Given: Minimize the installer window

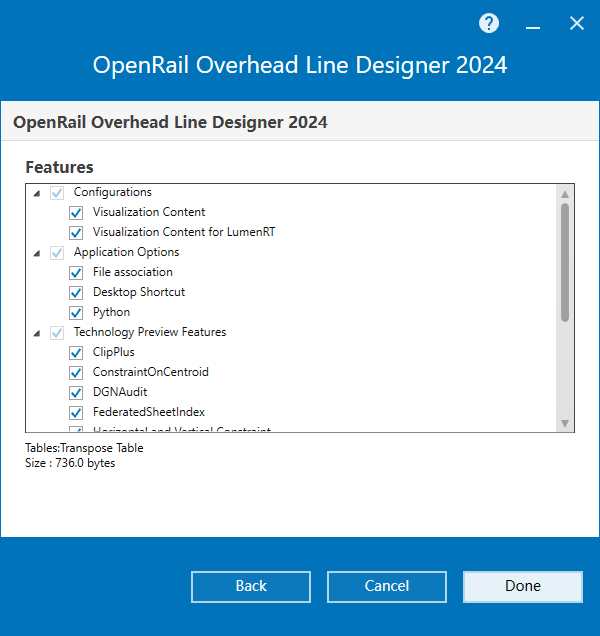Looking at the screenshot, I should [533, 28].
